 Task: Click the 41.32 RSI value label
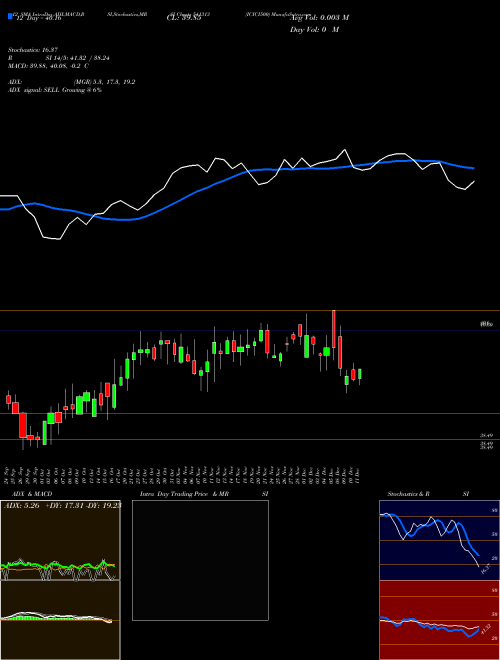(485, 630)
